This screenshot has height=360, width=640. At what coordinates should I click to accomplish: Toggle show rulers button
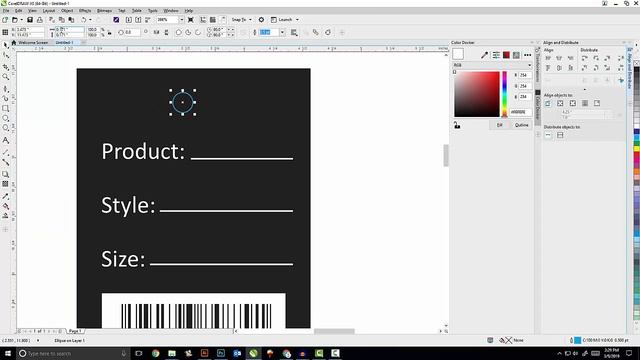pos(203,20)
